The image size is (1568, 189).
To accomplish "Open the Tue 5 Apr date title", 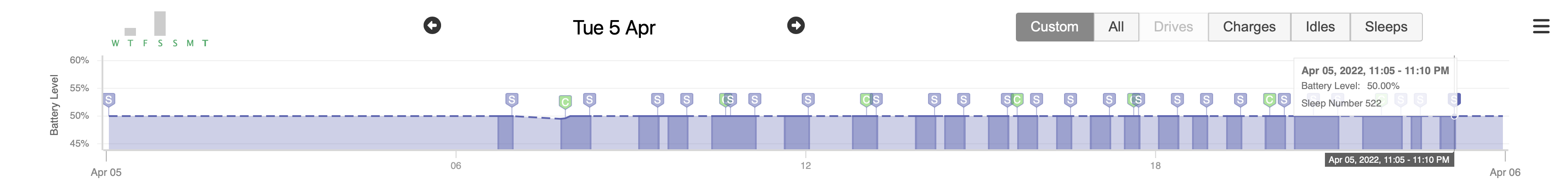I will pyautogui.click(x=614, y=28).
